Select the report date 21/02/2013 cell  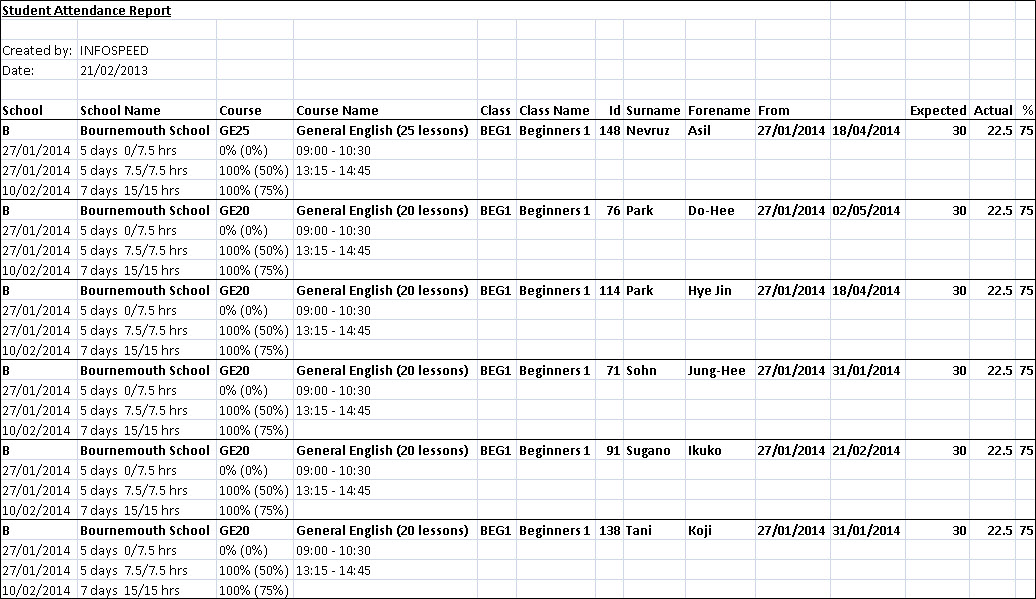coord(114,70)
